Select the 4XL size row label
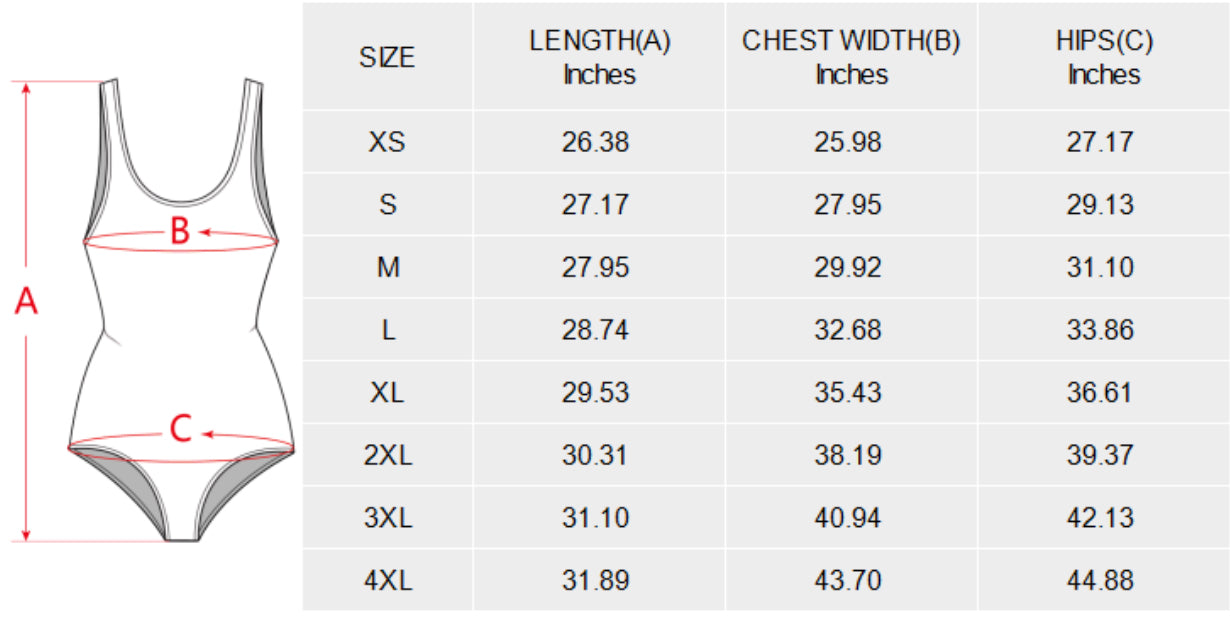Screen dimensions: 1230x618 (387, 580)
